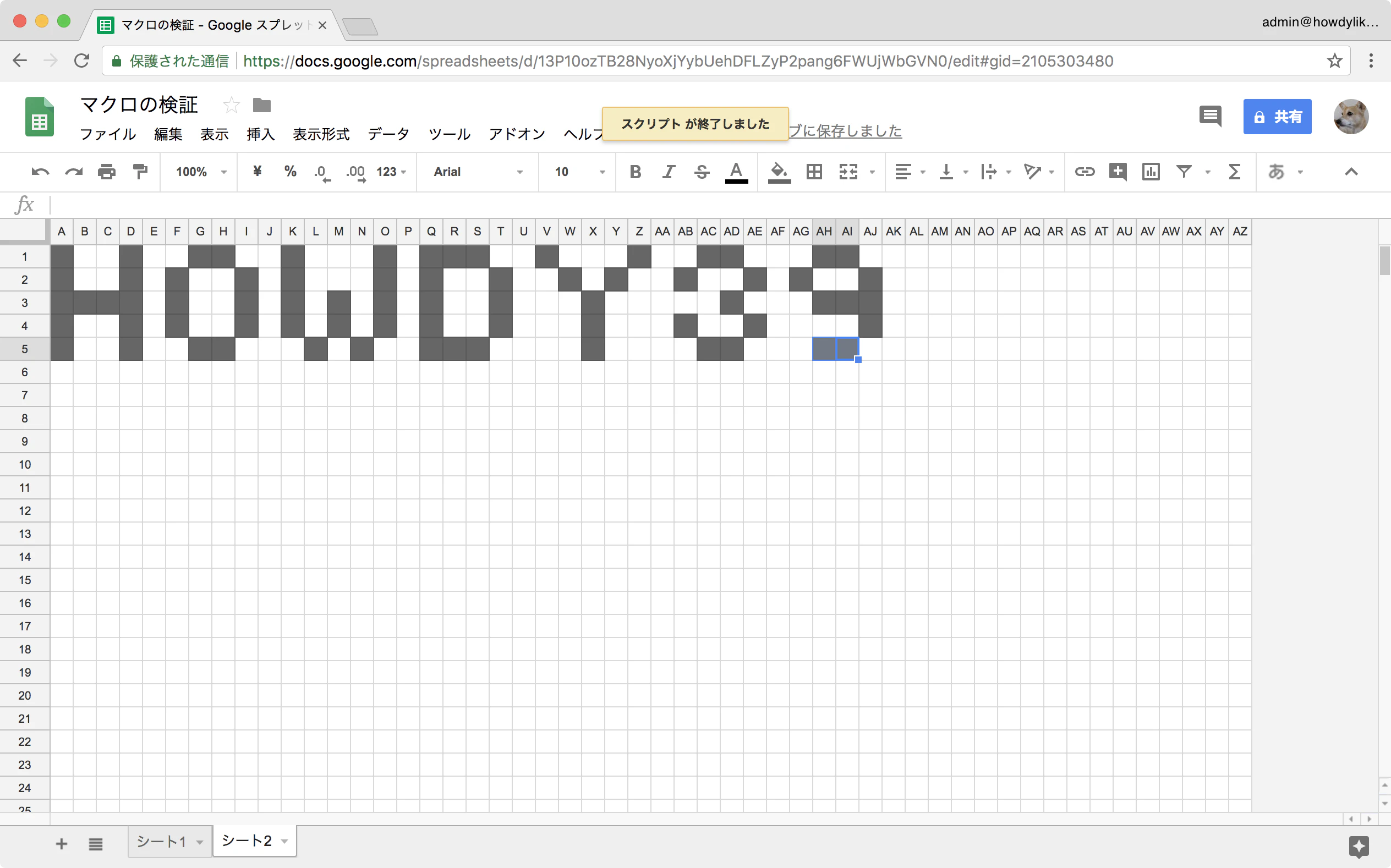This screenshot has height=868, width=1391.
Task: Click the Merge cells icon
Action: (x=848, y=172)
